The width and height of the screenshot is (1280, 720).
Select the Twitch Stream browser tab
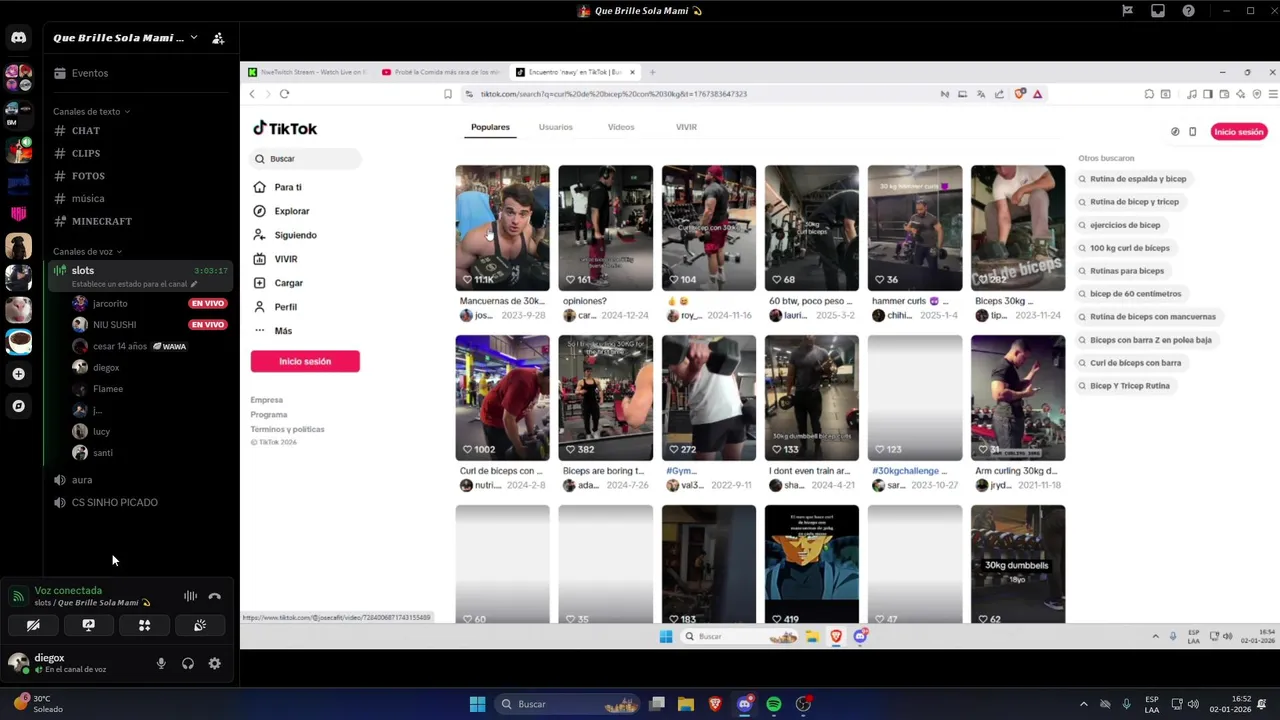coord(308,72)
